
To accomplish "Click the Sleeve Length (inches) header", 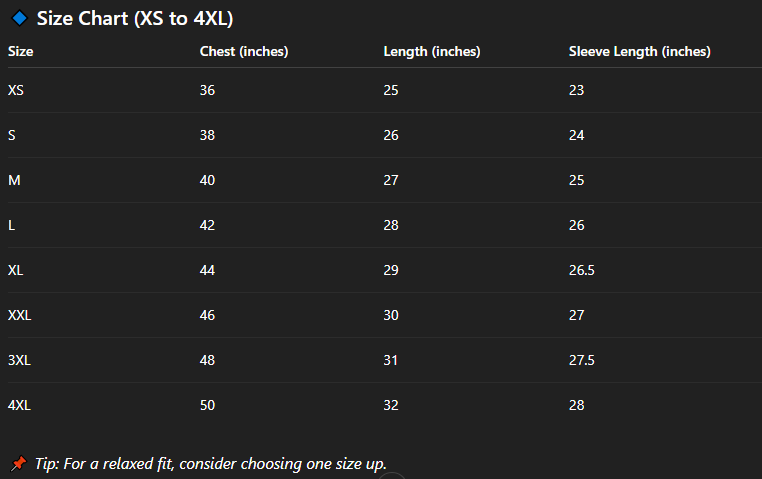I will pyautogui.click(x=639, y=52).
